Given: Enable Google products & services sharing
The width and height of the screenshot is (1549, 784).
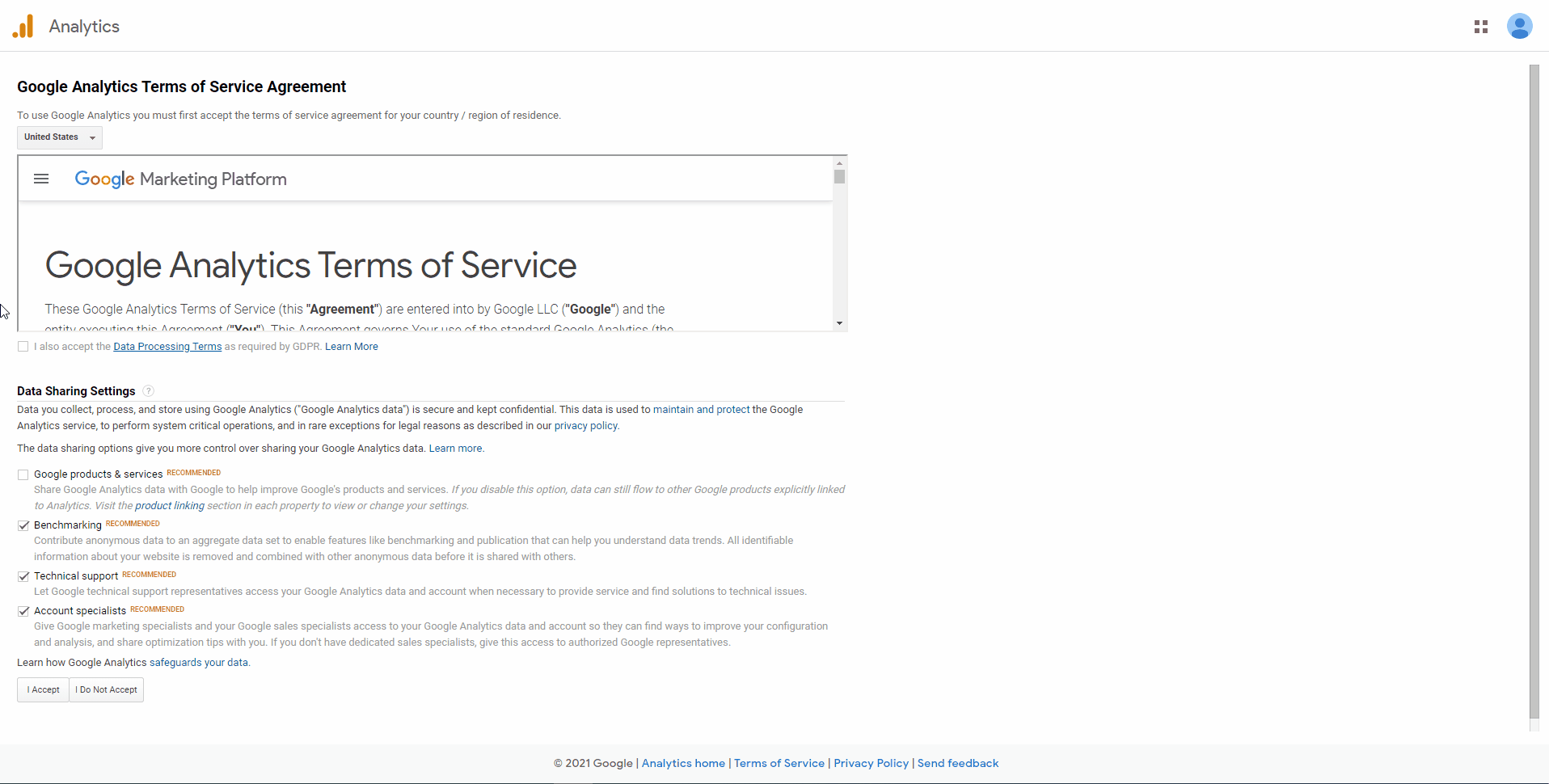Looking at the screenshot, I should tap(23, 474).
